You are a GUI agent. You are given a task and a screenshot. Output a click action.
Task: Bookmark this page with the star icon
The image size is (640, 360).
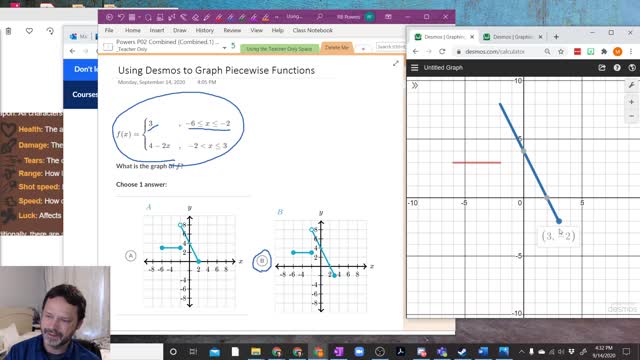[x=561, y=51]
